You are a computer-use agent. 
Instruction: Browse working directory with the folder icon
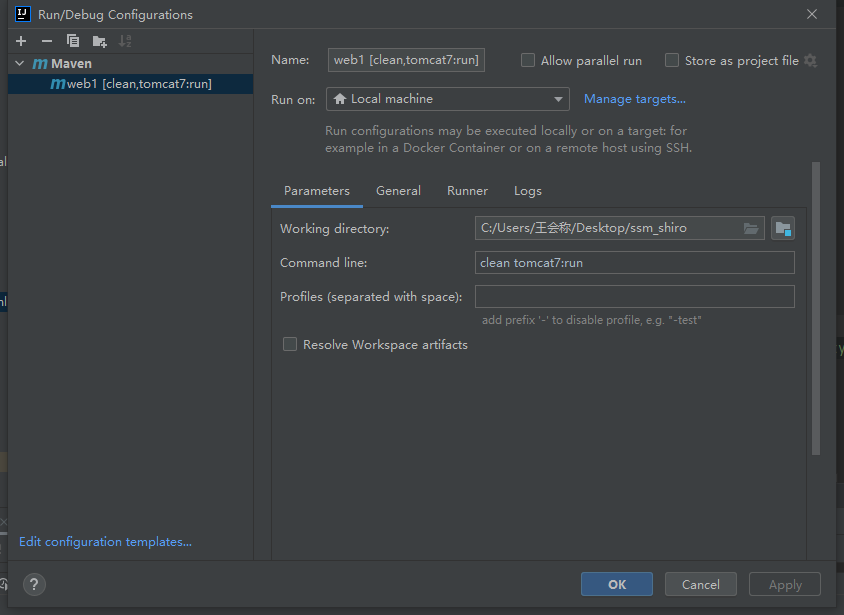751,229
